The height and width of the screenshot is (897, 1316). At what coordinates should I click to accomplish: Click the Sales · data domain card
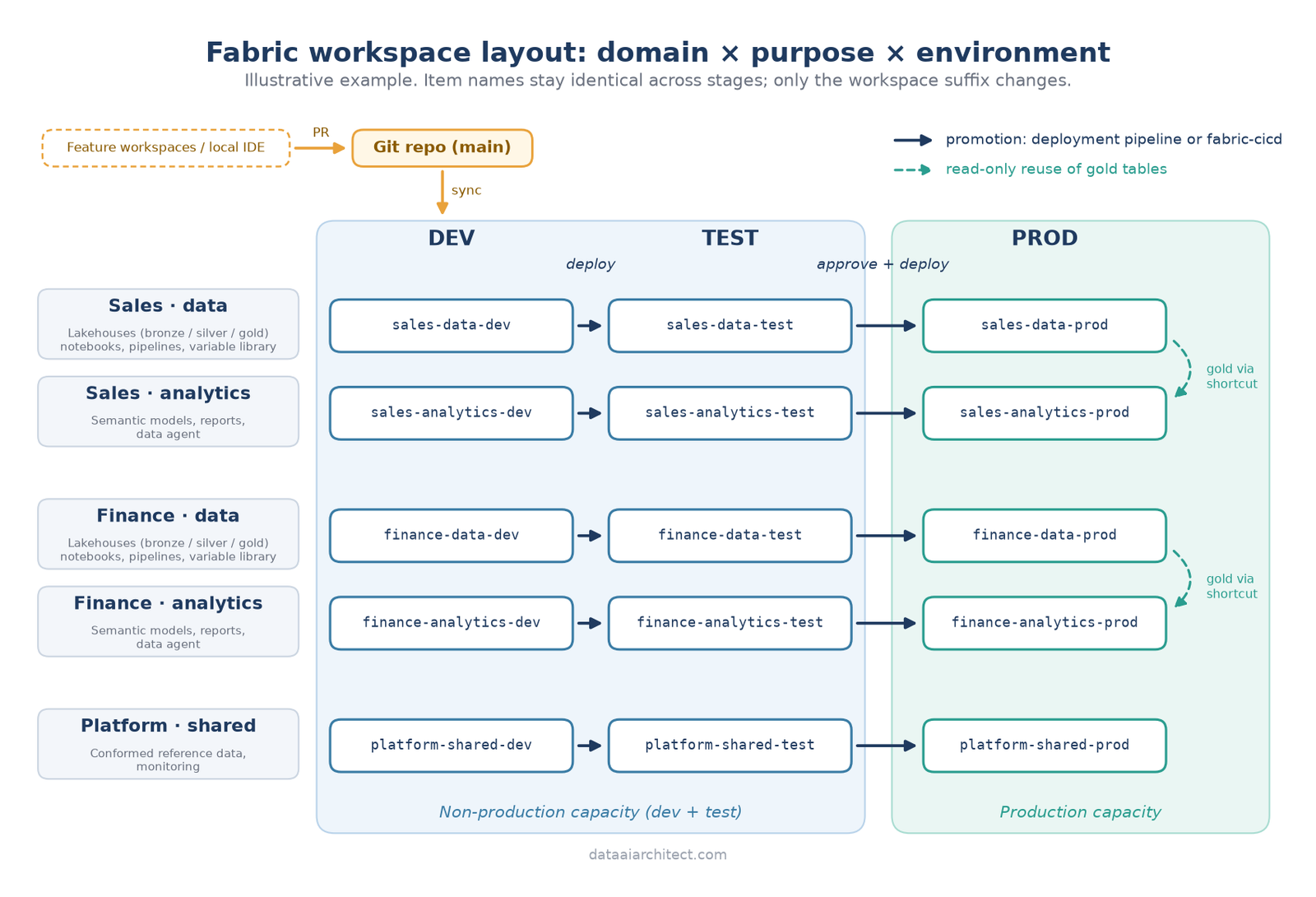click(x=168, y=324)
